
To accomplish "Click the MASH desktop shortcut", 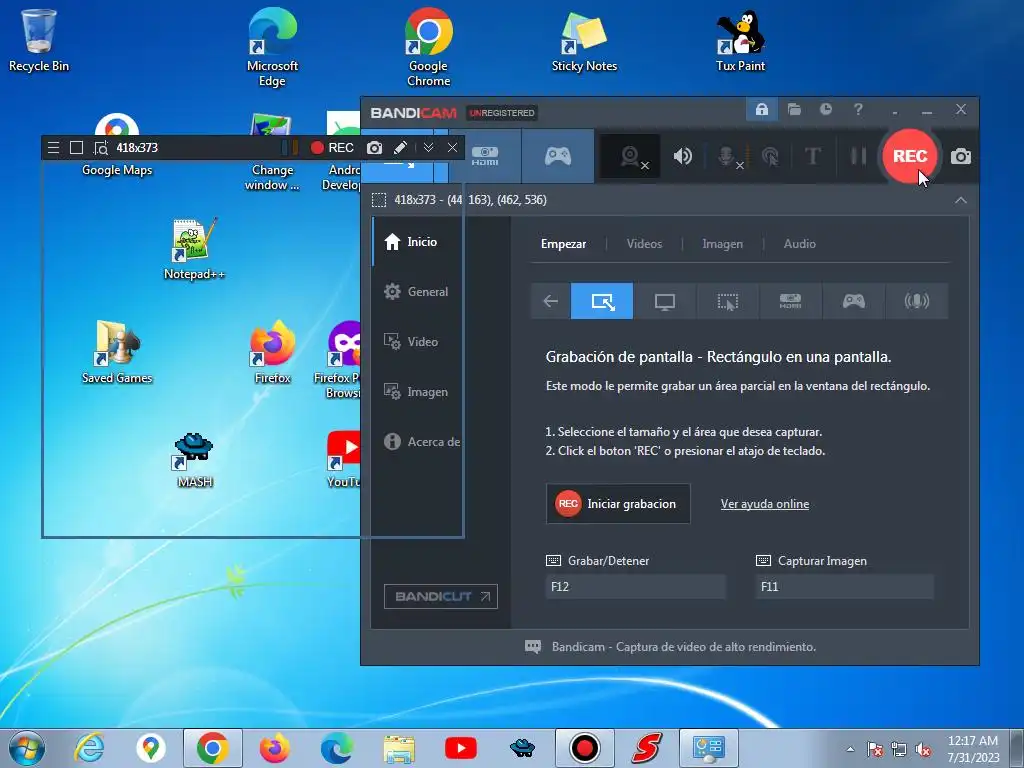I will click(194, 460).
